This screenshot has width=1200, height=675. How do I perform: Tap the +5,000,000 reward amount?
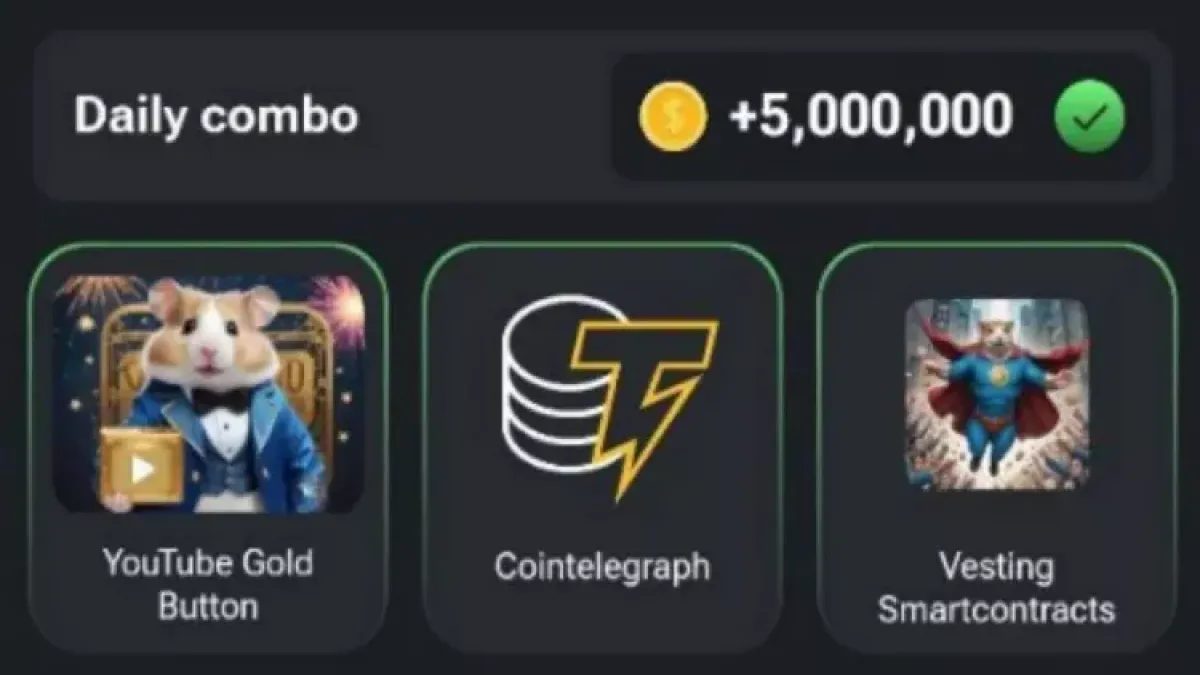871,116
